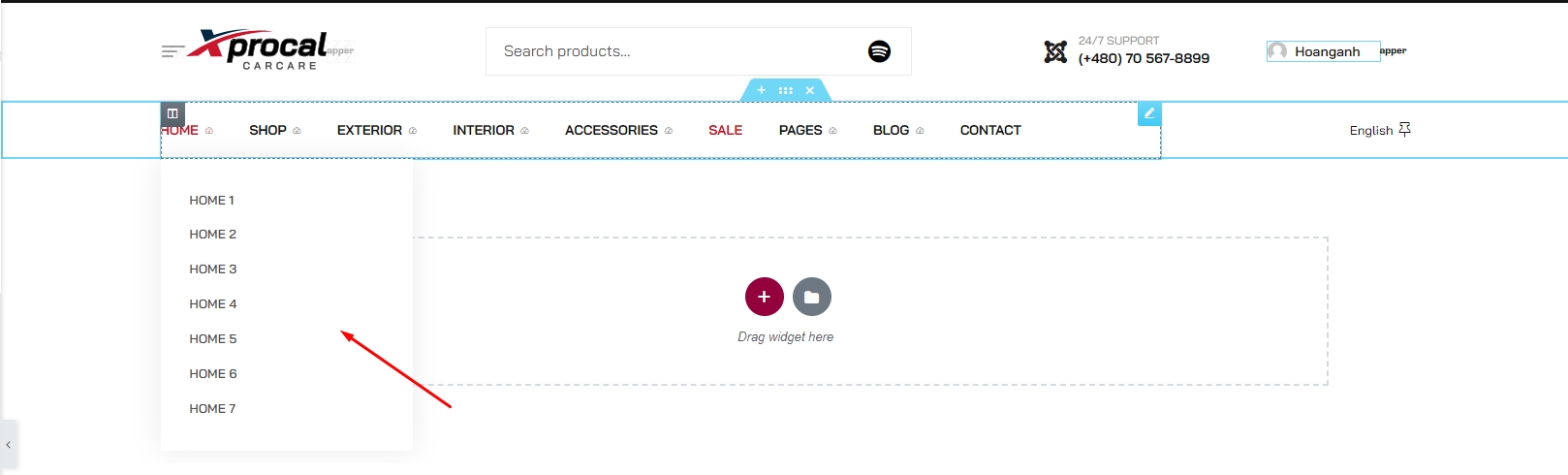The image size is (1568, 475).
Task: Expand the SHOP menu dropdown
Action: click(x=274, y=130)
